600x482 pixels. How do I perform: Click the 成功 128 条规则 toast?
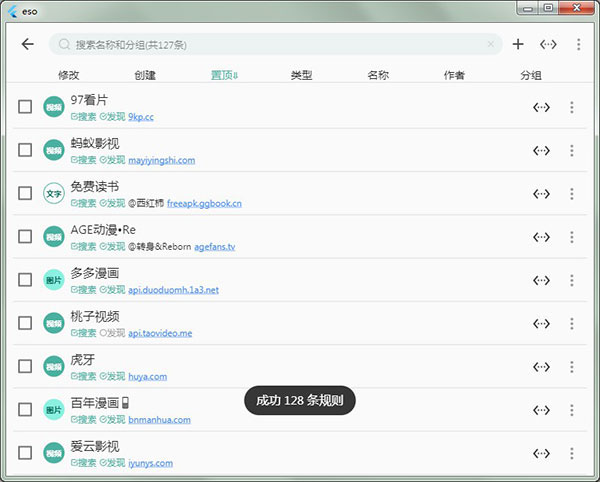click(300, 401)
